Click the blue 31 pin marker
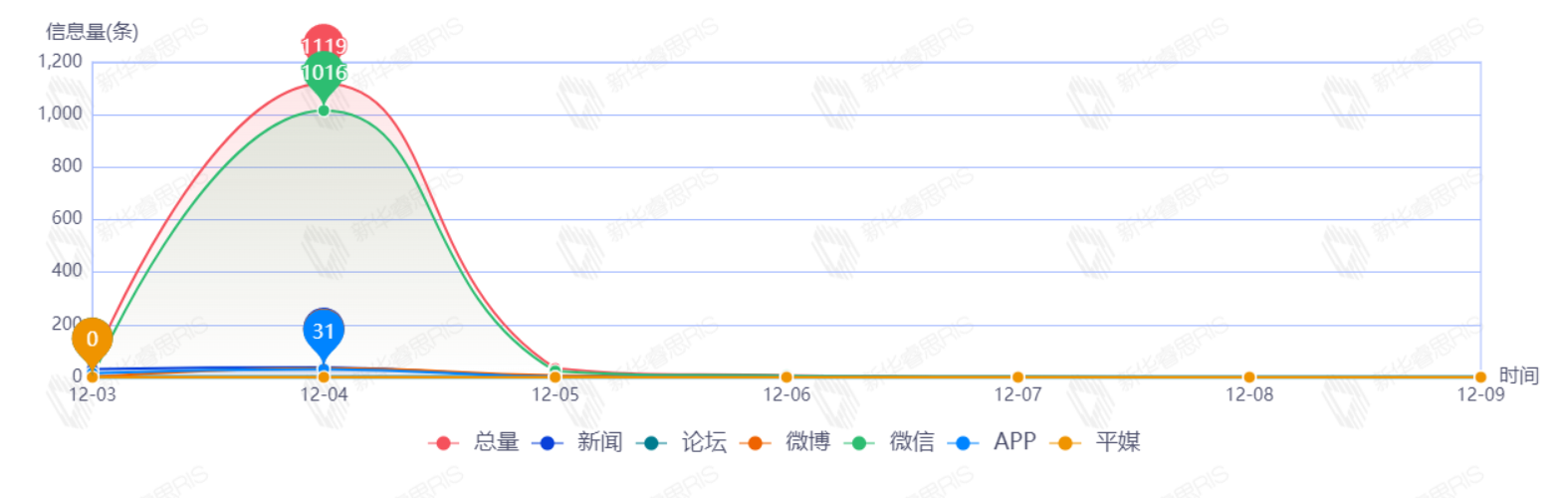The image size is (1568, 498). (x=324, y=331)
